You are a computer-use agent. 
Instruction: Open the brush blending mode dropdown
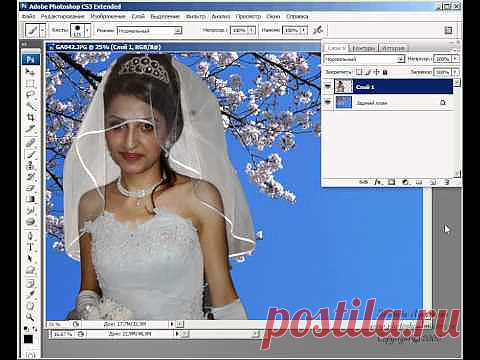click(149, 31)
